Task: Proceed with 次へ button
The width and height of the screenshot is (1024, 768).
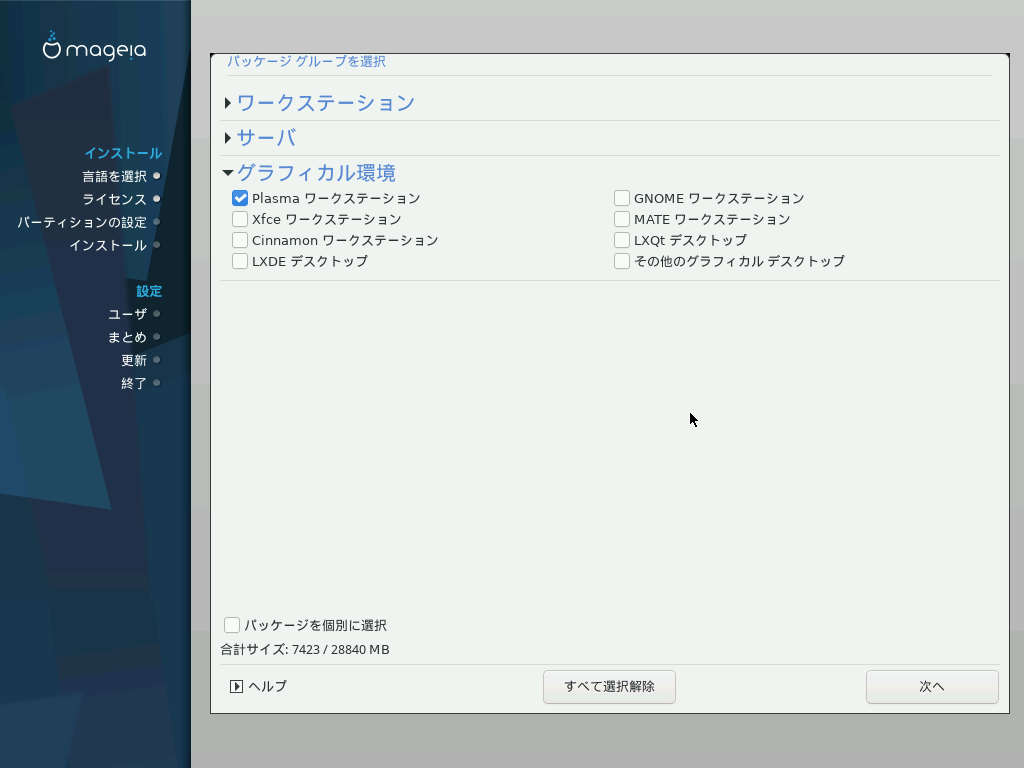Action: pyautogui.click(x=932, y=686)
